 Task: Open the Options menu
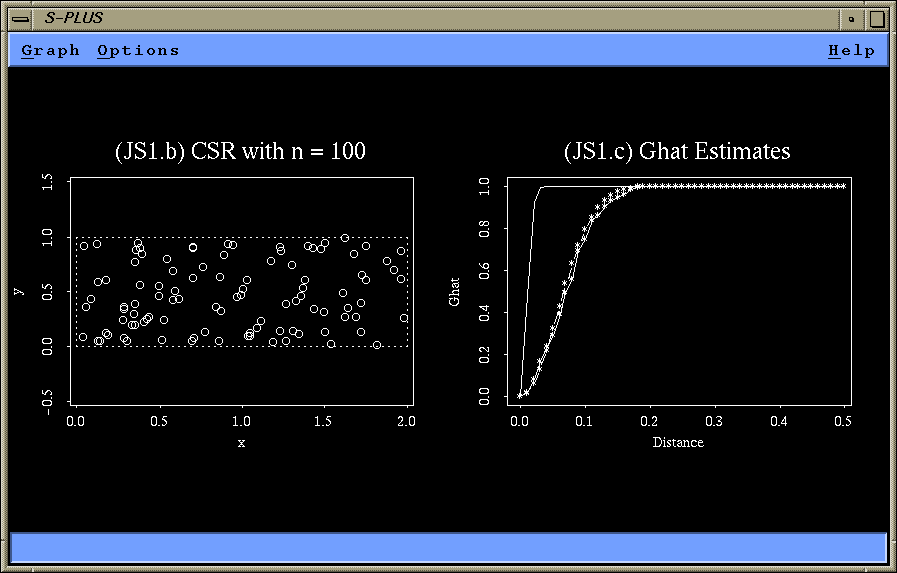[138, 51]
